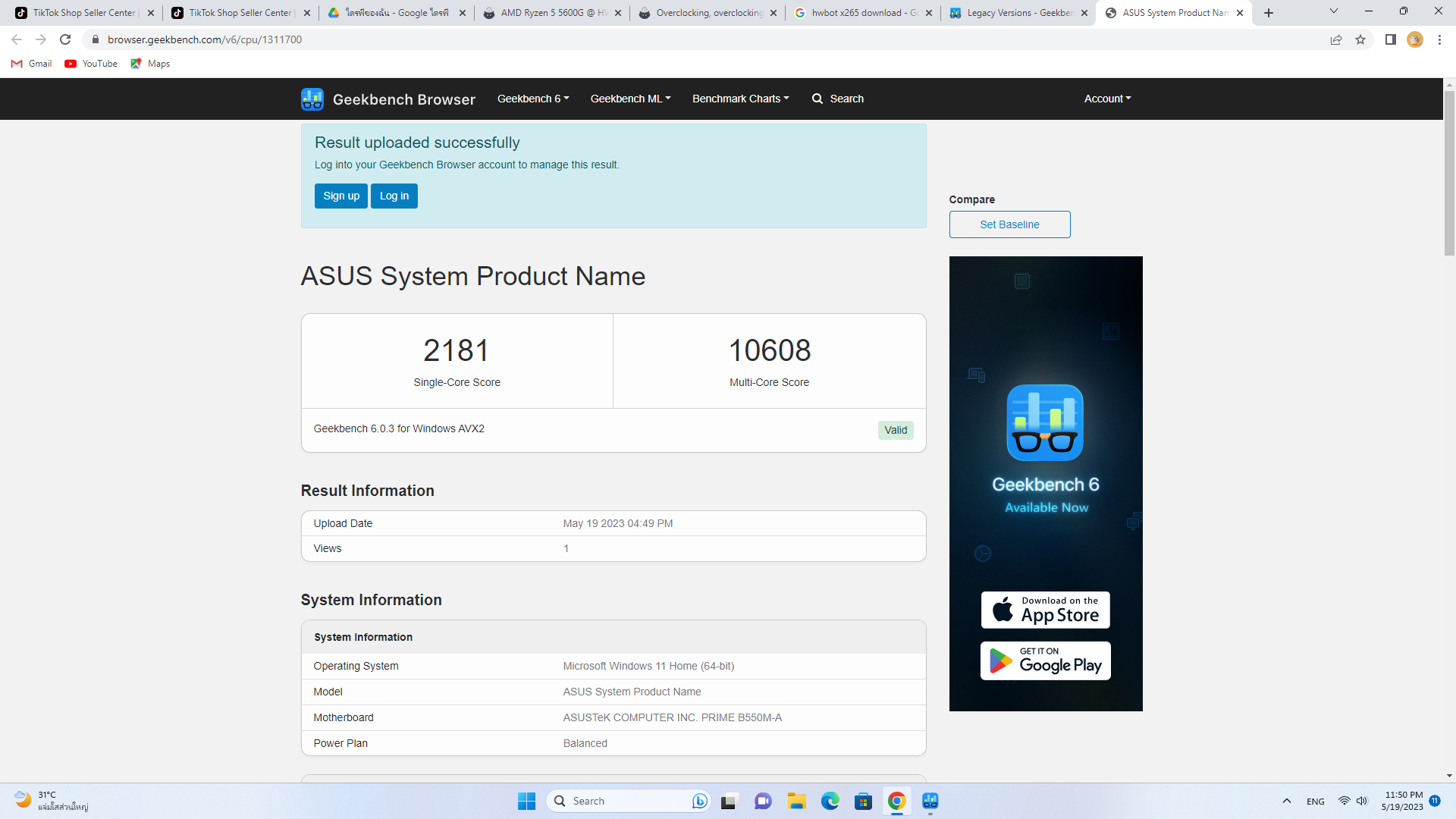Click the Set Baseline button
The width and height of the screenshot is (1456, 819).
point(1009,224)
